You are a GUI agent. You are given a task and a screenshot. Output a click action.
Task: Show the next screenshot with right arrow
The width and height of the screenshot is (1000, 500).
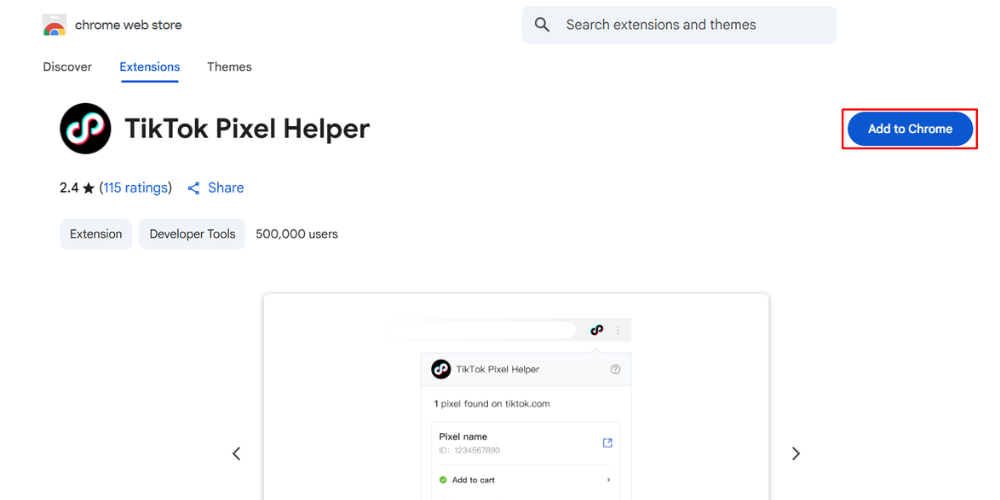[795, 453]
